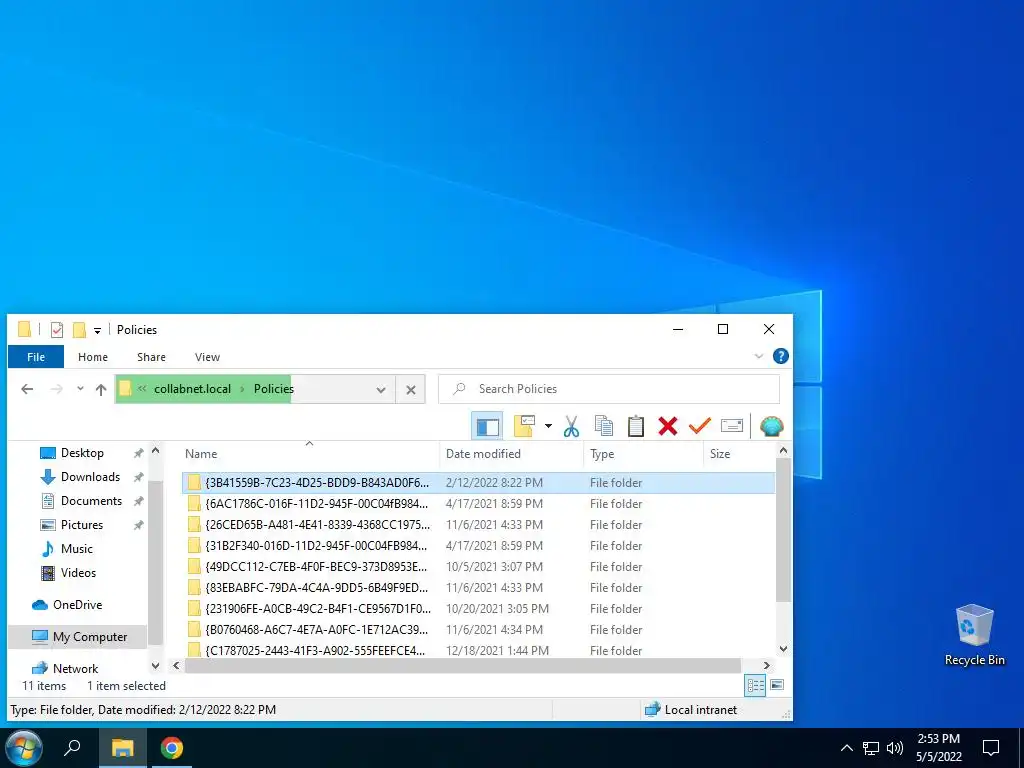Select My Computer in the navigation pane

tap(89, 637)
